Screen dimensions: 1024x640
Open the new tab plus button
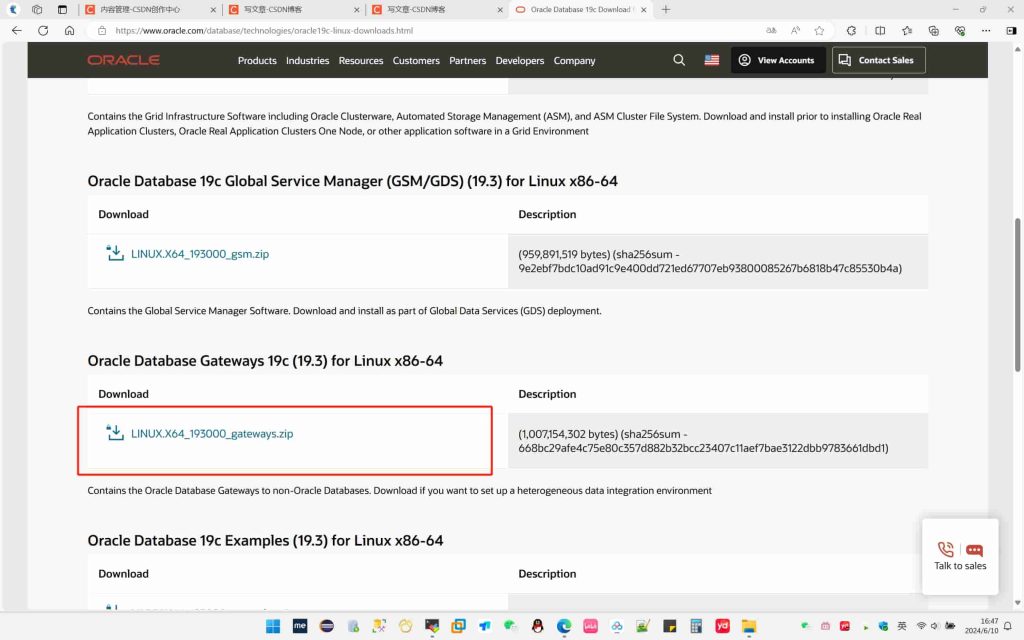[x=665, y=10]
